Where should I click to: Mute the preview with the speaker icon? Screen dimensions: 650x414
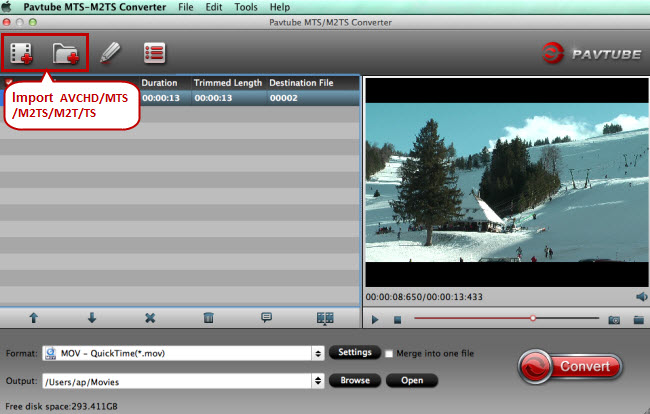click(x=641, y=297)
